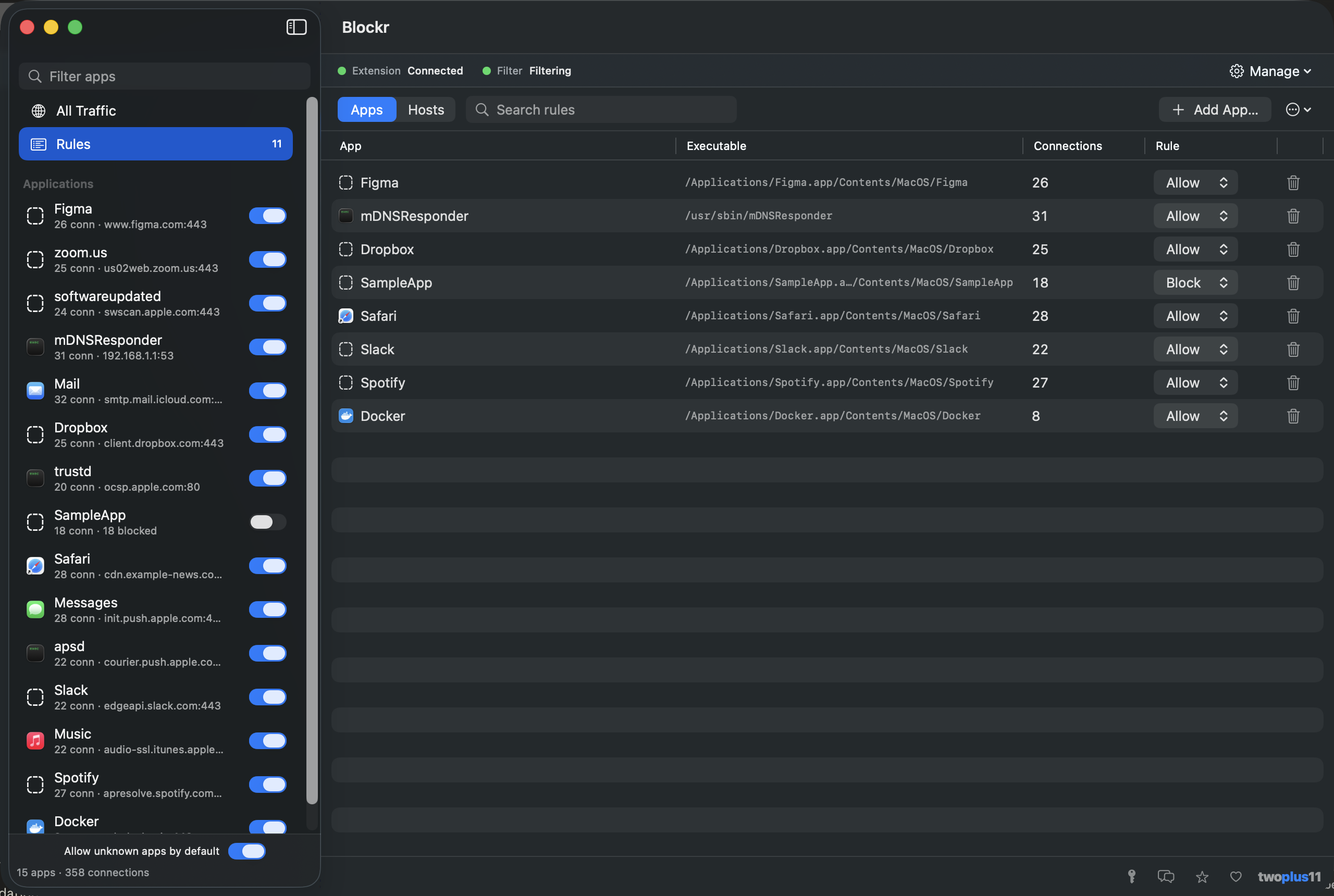Click the Search rules input field

click(x=601, y=110)
